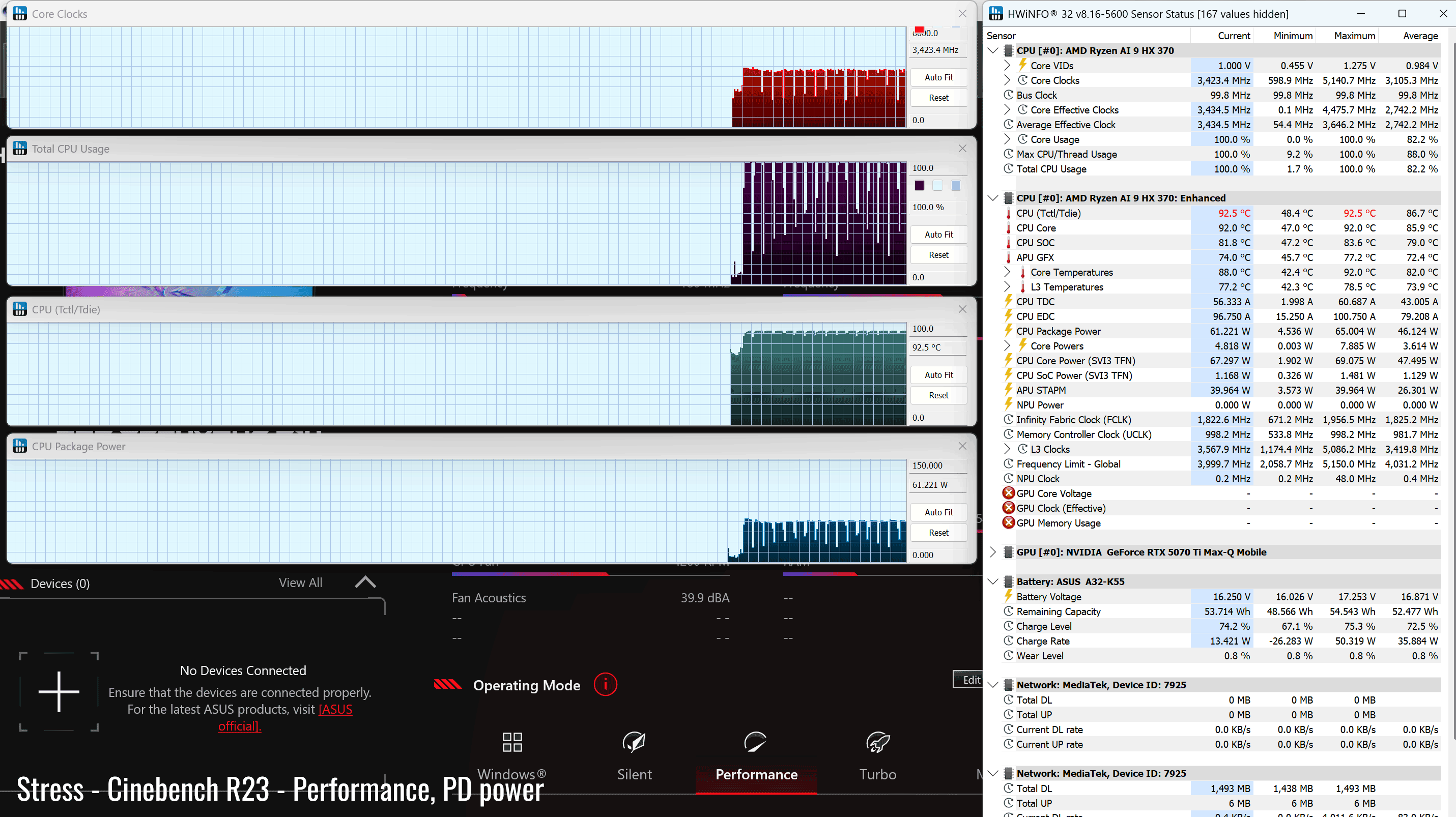Click the GPU Core Voltage error icon
Screen dimensions: 1456x817
(1008, 493)
